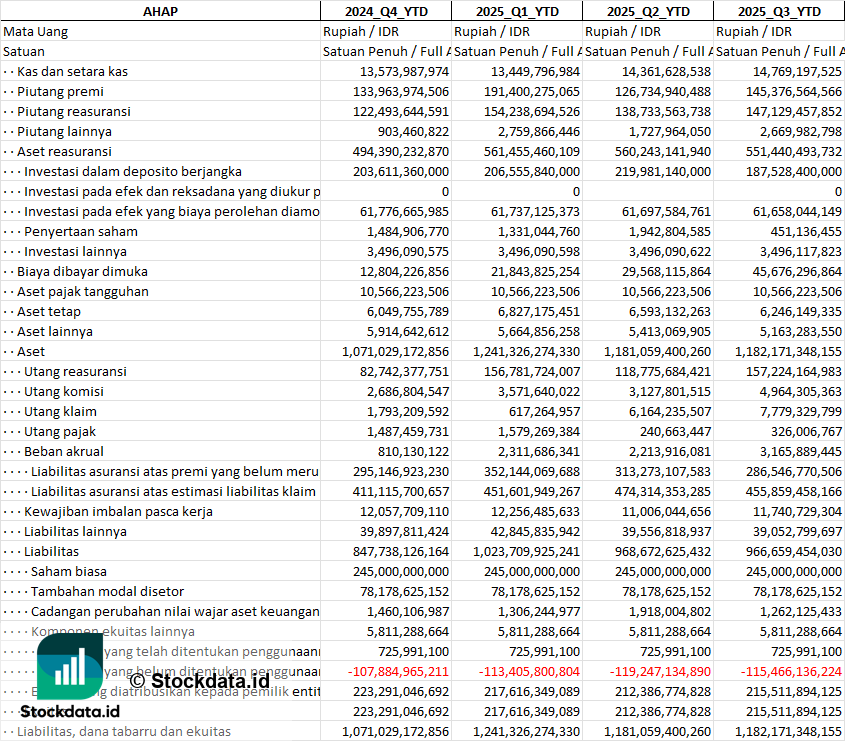Select the Utang komisi row label

pyautogui.click(x=64, y=391)
